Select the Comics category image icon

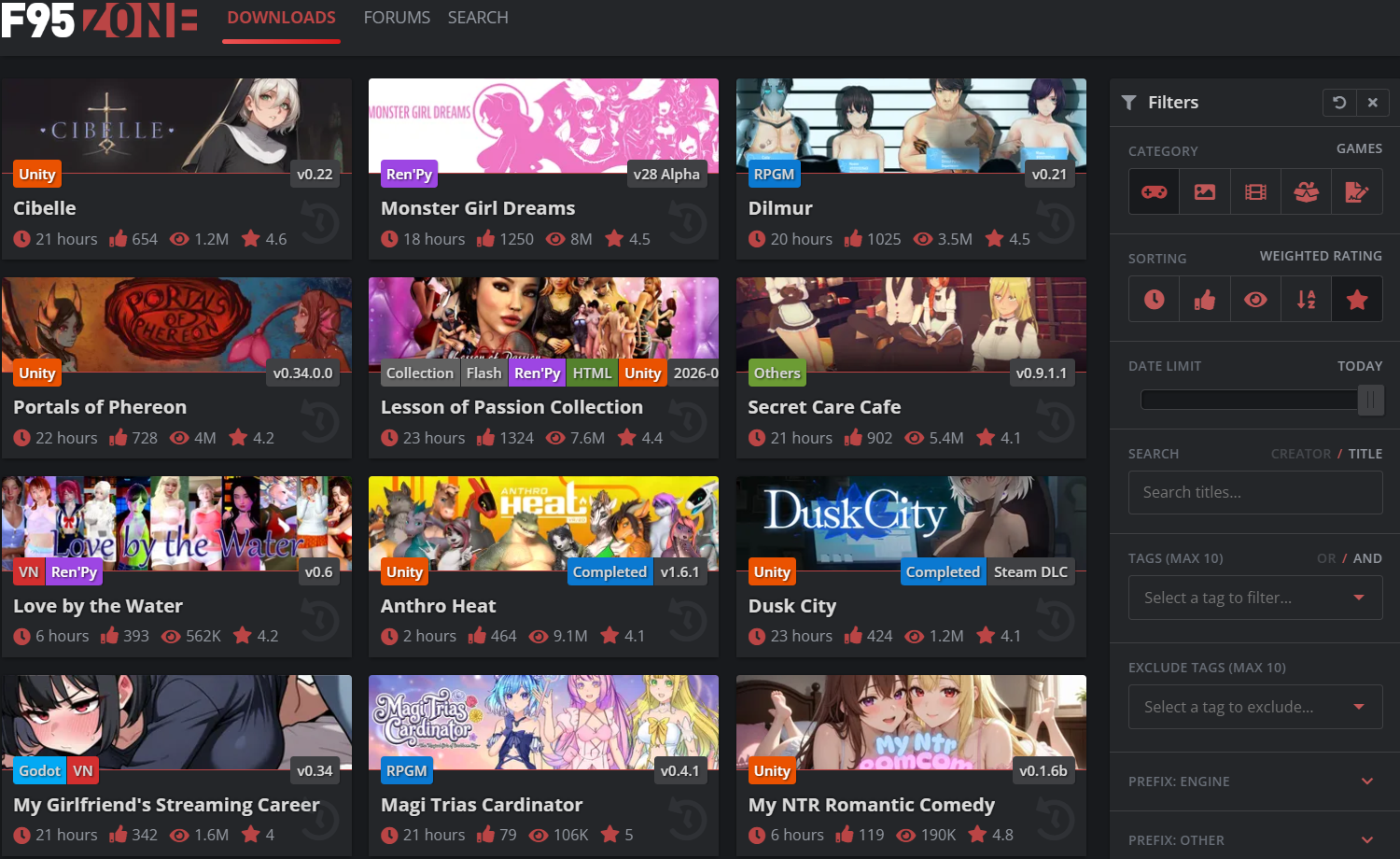(1205, 191)
